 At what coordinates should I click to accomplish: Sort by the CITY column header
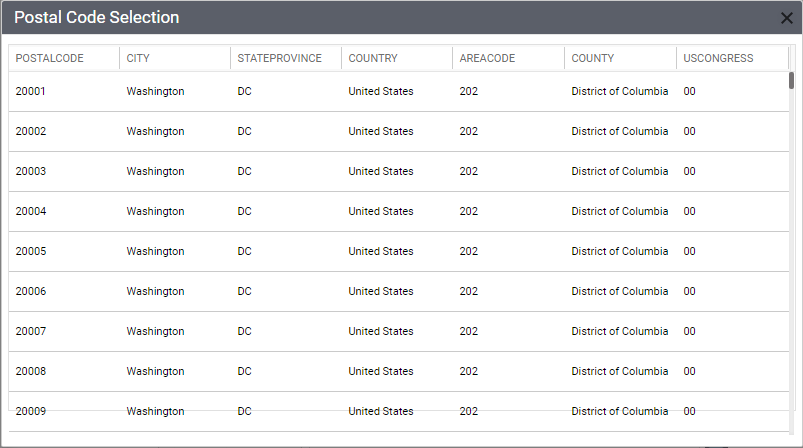138,59
